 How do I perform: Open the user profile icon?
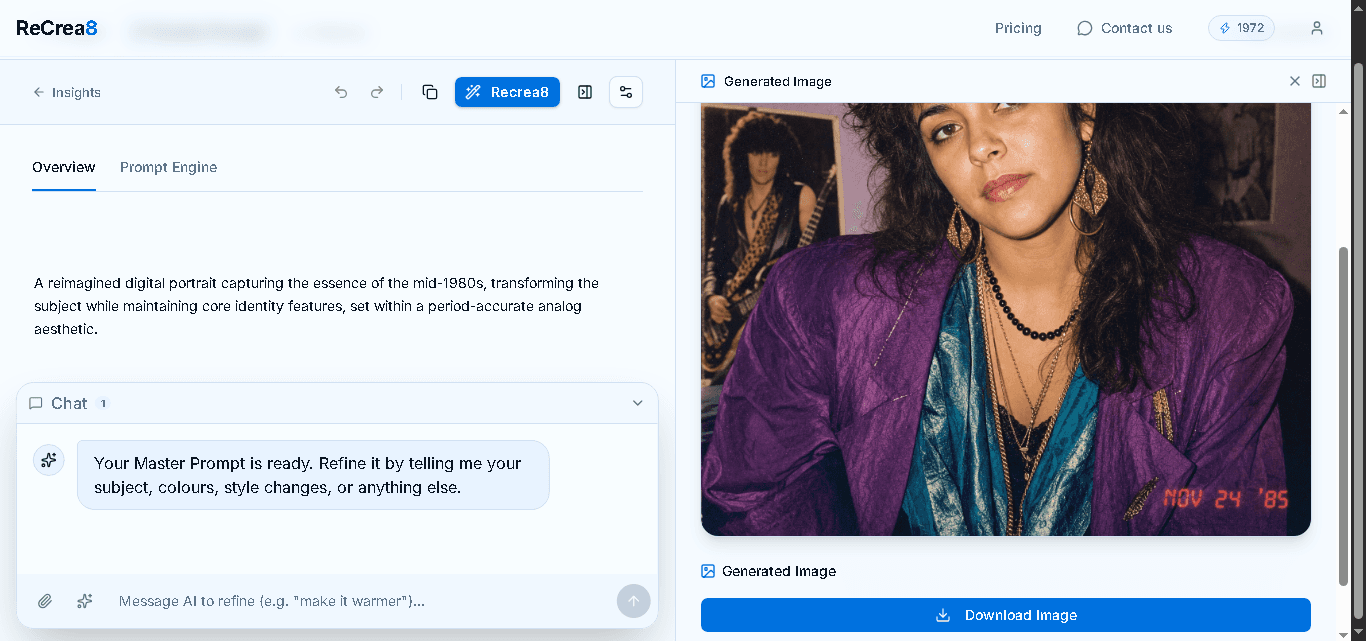pos(1317,28)
